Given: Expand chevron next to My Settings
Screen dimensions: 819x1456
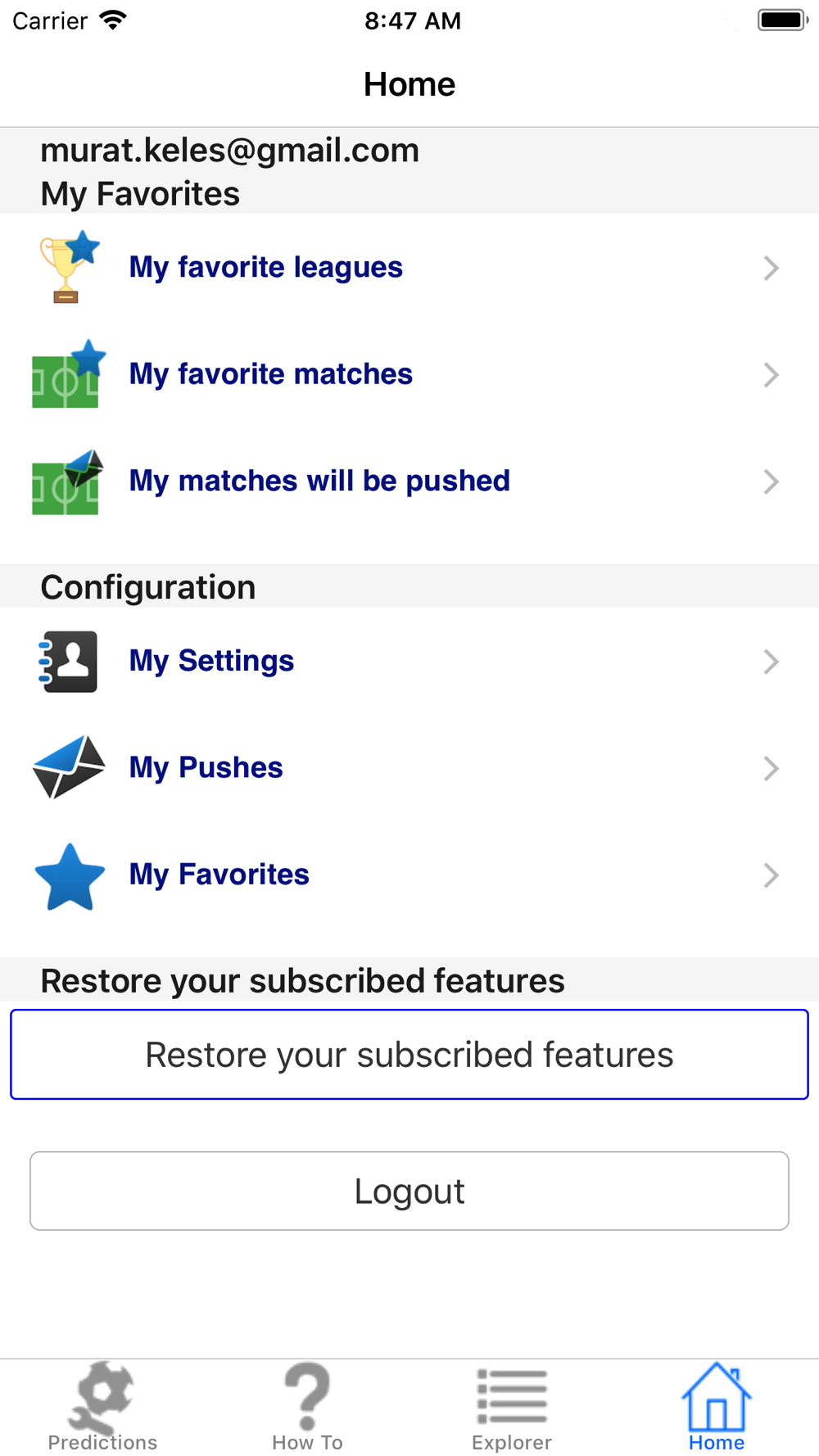Looking at the screenshot, I should (771, 662).
